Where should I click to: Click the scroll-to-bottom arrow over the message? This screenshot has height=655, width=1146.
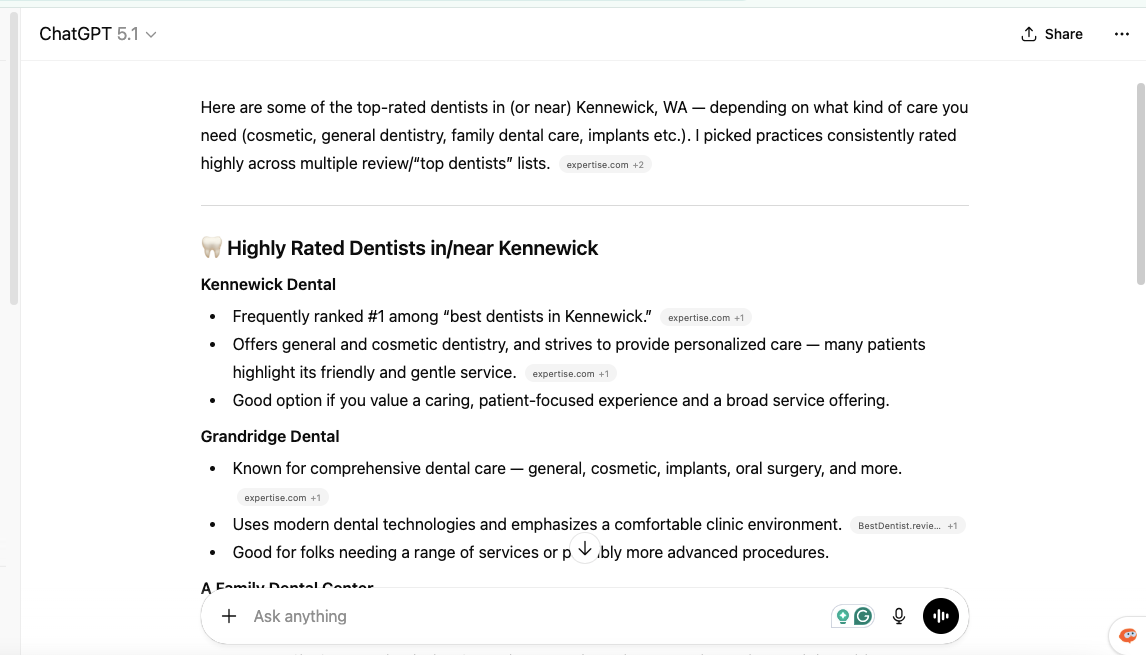click(x=584, y=548)
